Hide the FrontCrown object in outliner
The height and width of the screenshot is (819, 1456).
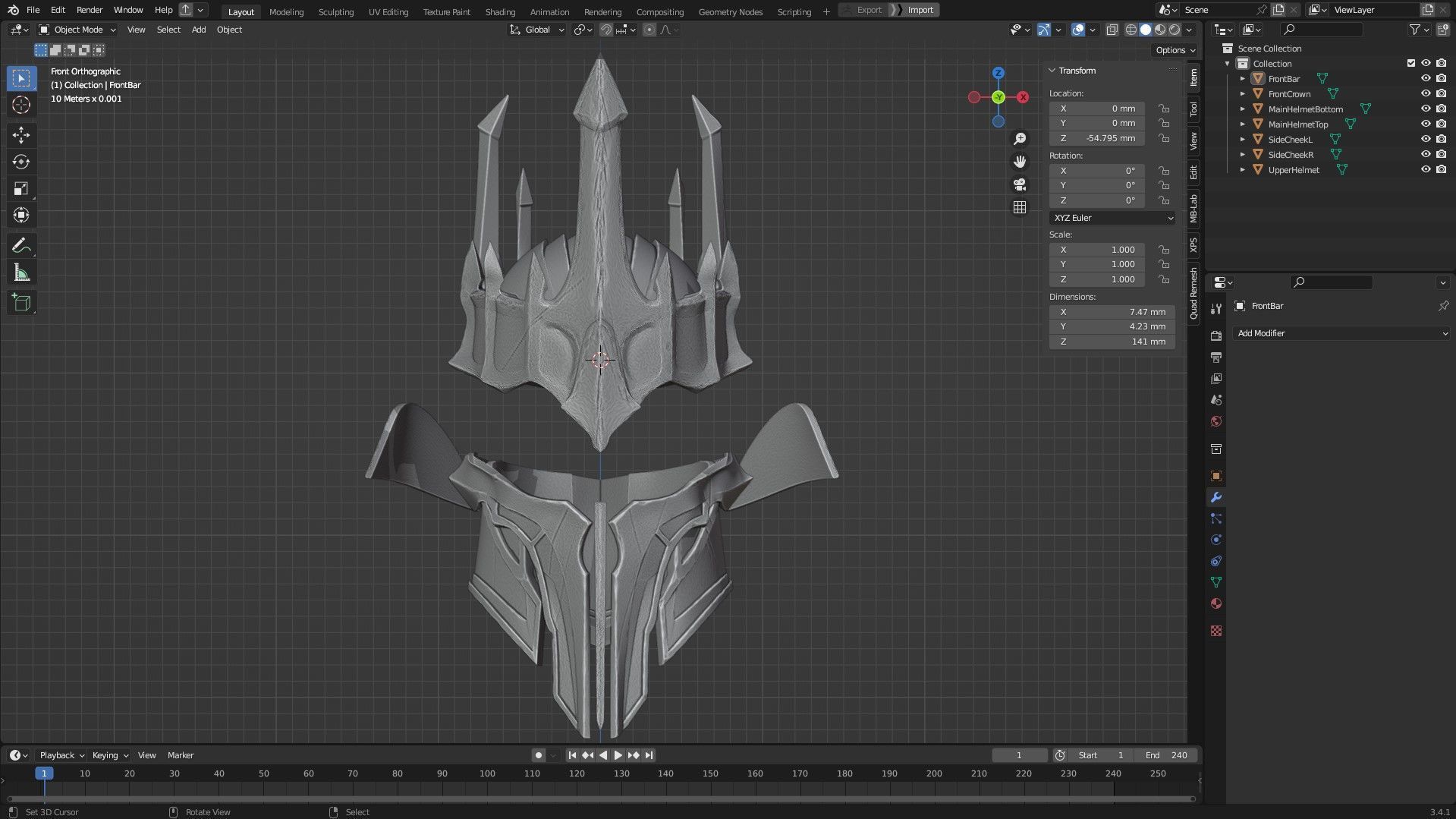[x=1426, y=94]
